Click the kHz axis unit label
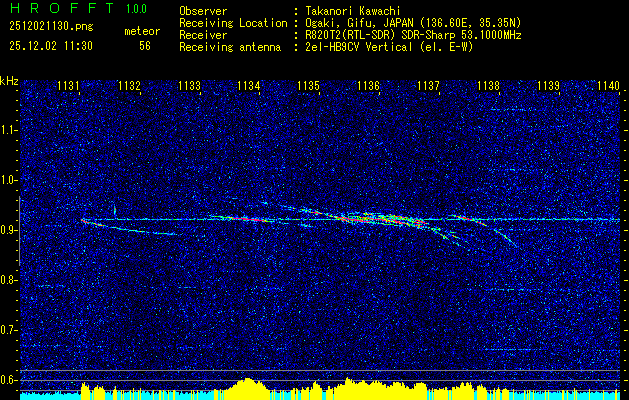Viewport: 629px width, 400px height. click(9, 81)
